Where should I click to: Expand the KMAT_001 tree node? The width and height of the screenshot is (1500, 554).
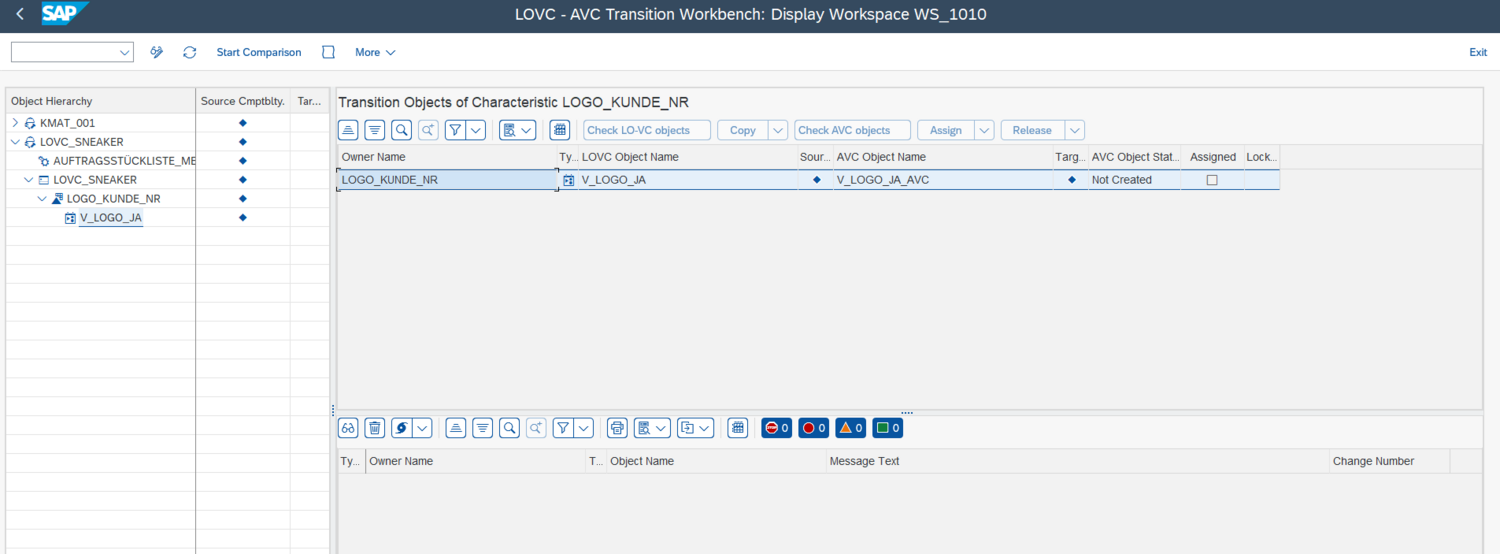tap(15, 123)
